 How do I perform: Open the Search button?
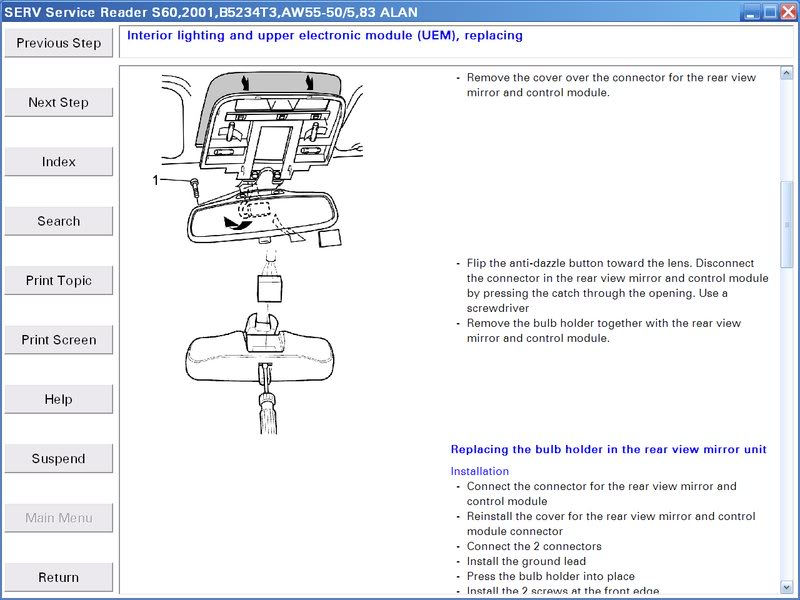point(59,221)
